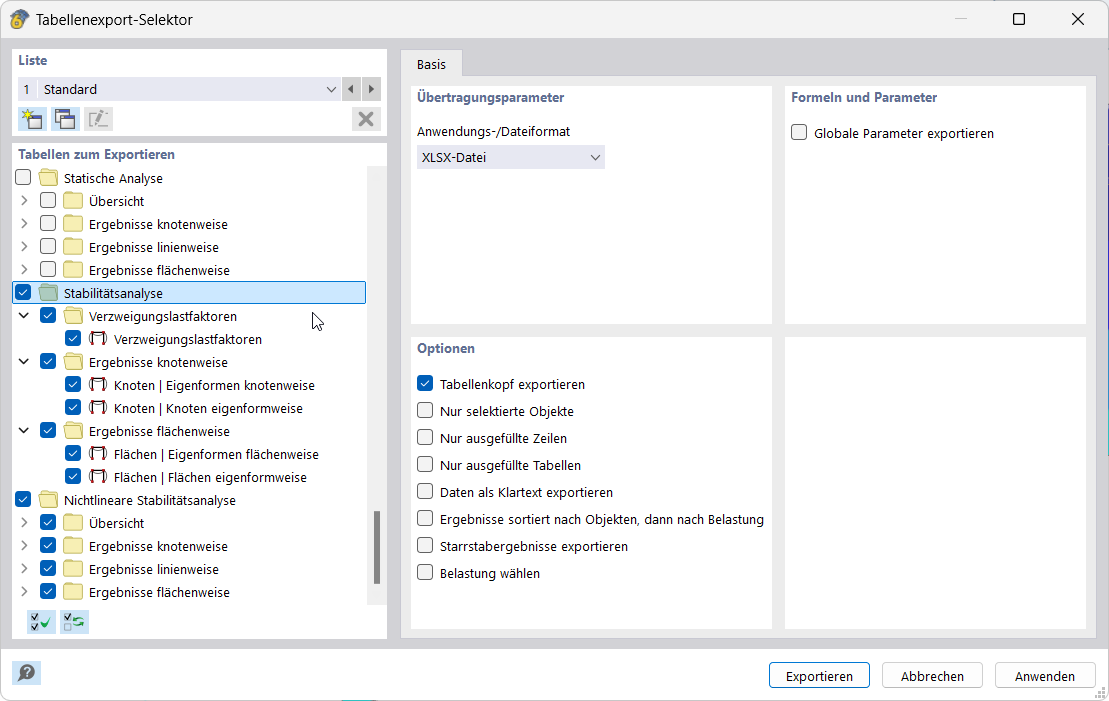Image resolution: width=1109 pixels, height=701 pixels.
Task: Open the Standard list combo box
Action: click(x=180, y=89)
